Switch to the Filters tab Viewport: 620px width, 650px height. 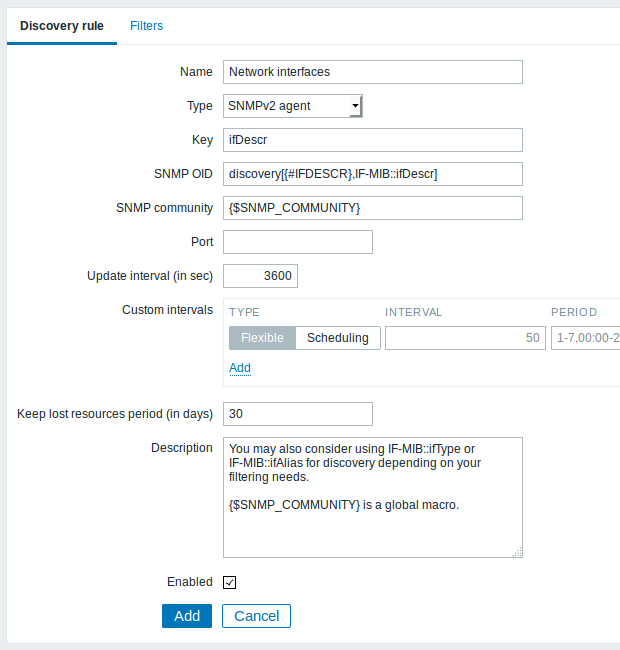point(146,26)
